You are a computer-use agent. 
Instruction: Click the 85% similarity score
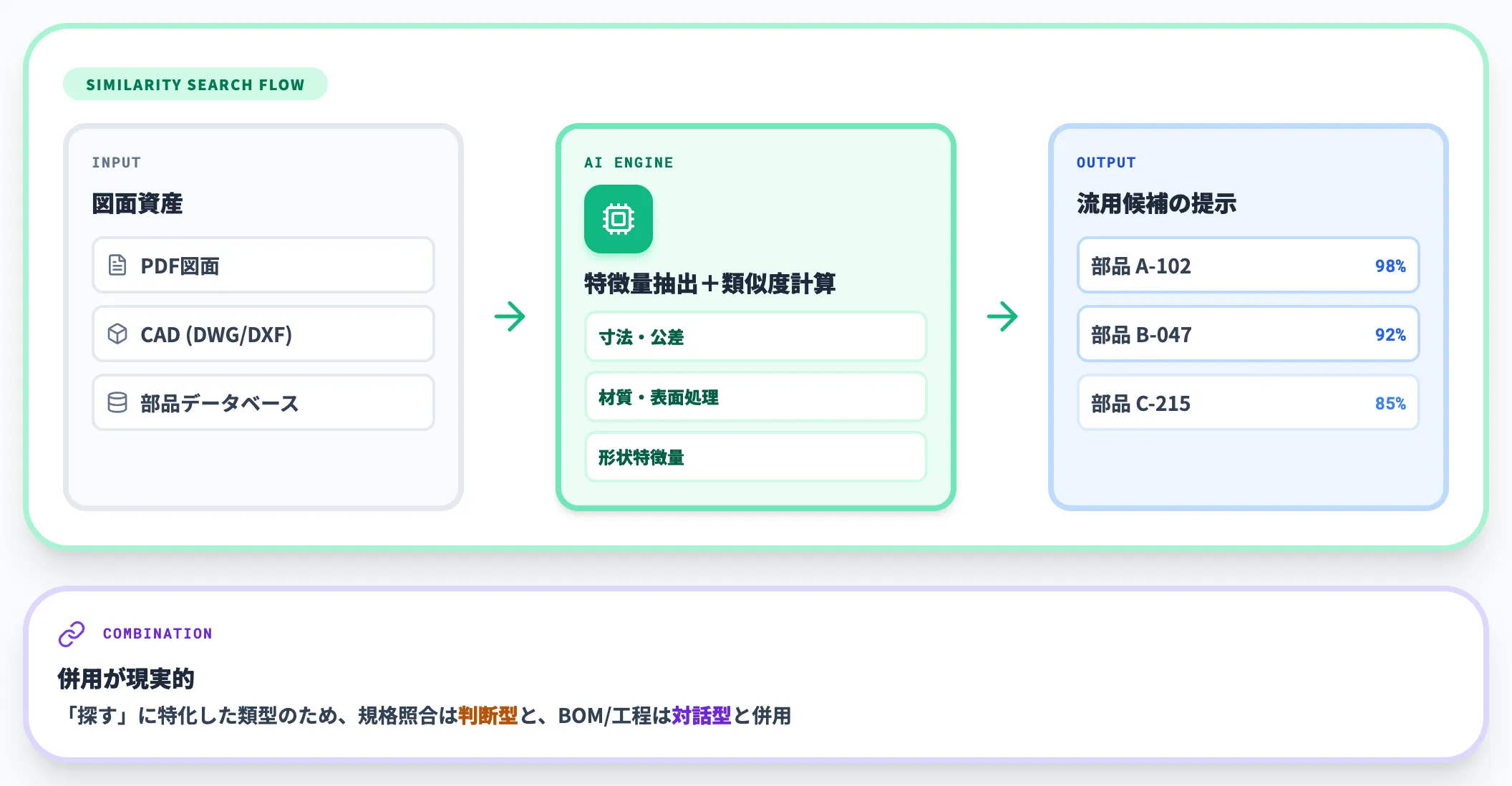[x=1390, y=404]
